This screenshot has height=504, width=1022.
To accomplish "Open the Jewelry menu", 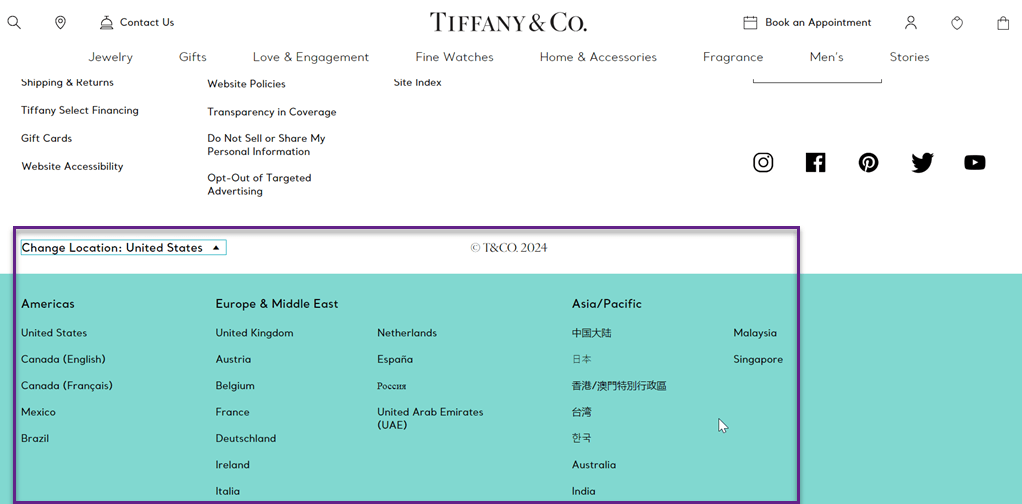I will pos(110,57).
